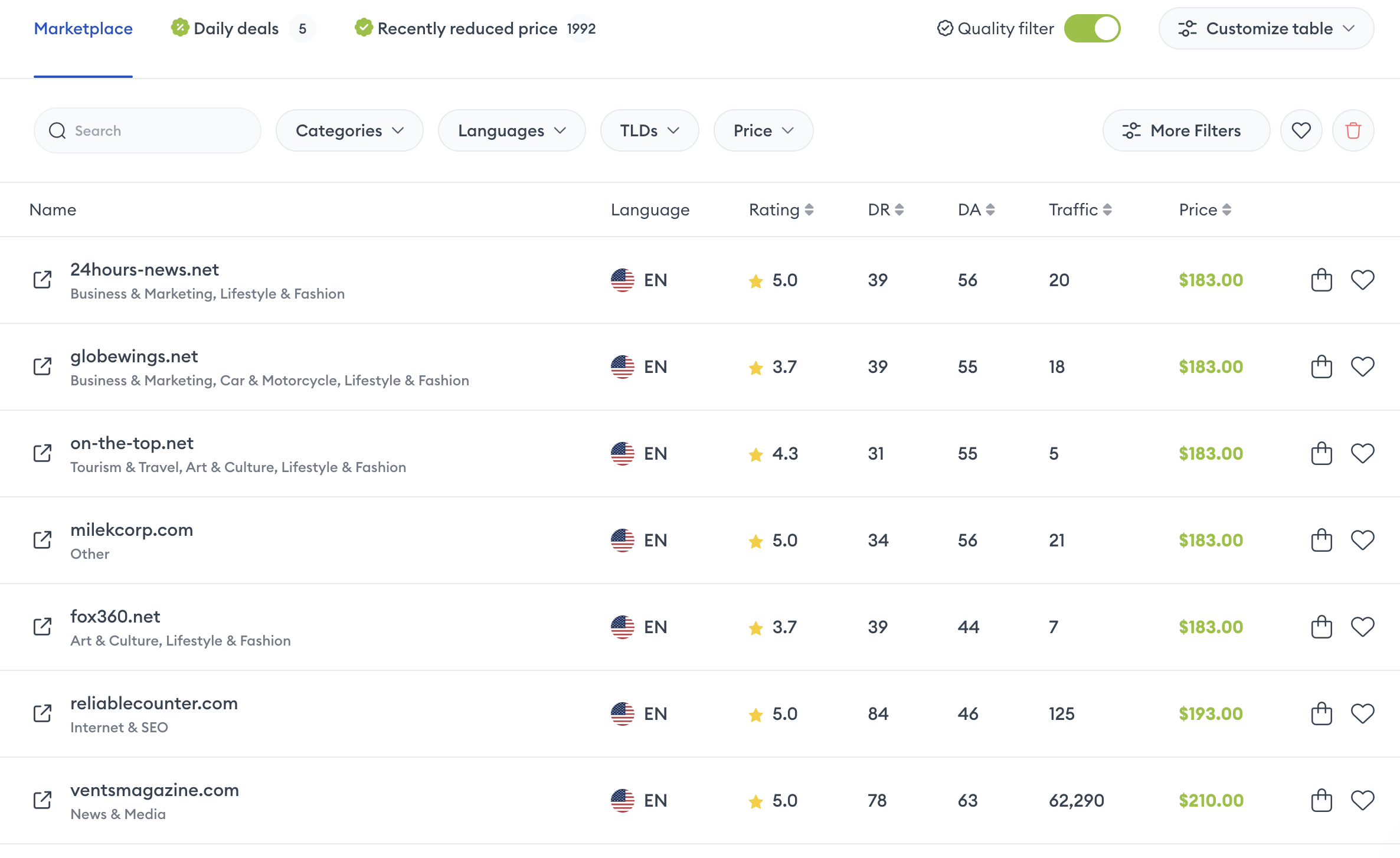This screenshot has width=1400, height=858.
Task: Add ventsmagazine.com to favorites with heart icon
Action: pyautogui.click(x=1363, y=801)
